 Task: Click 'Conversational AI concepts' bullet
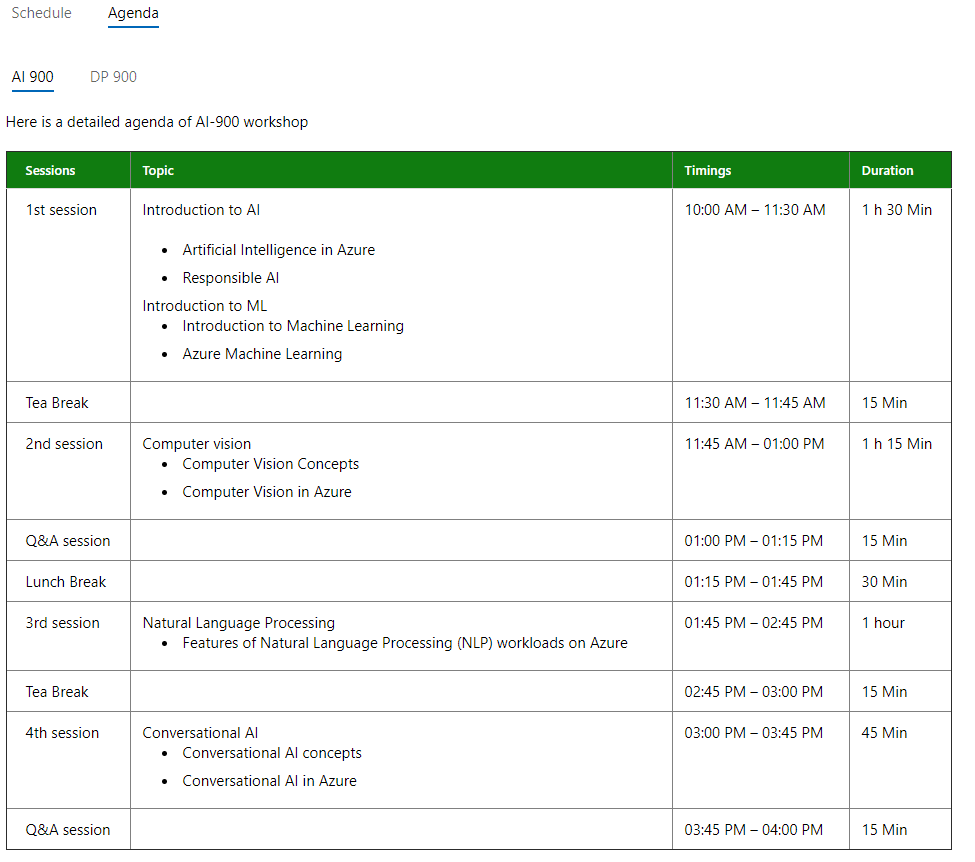tap(272, 753)
